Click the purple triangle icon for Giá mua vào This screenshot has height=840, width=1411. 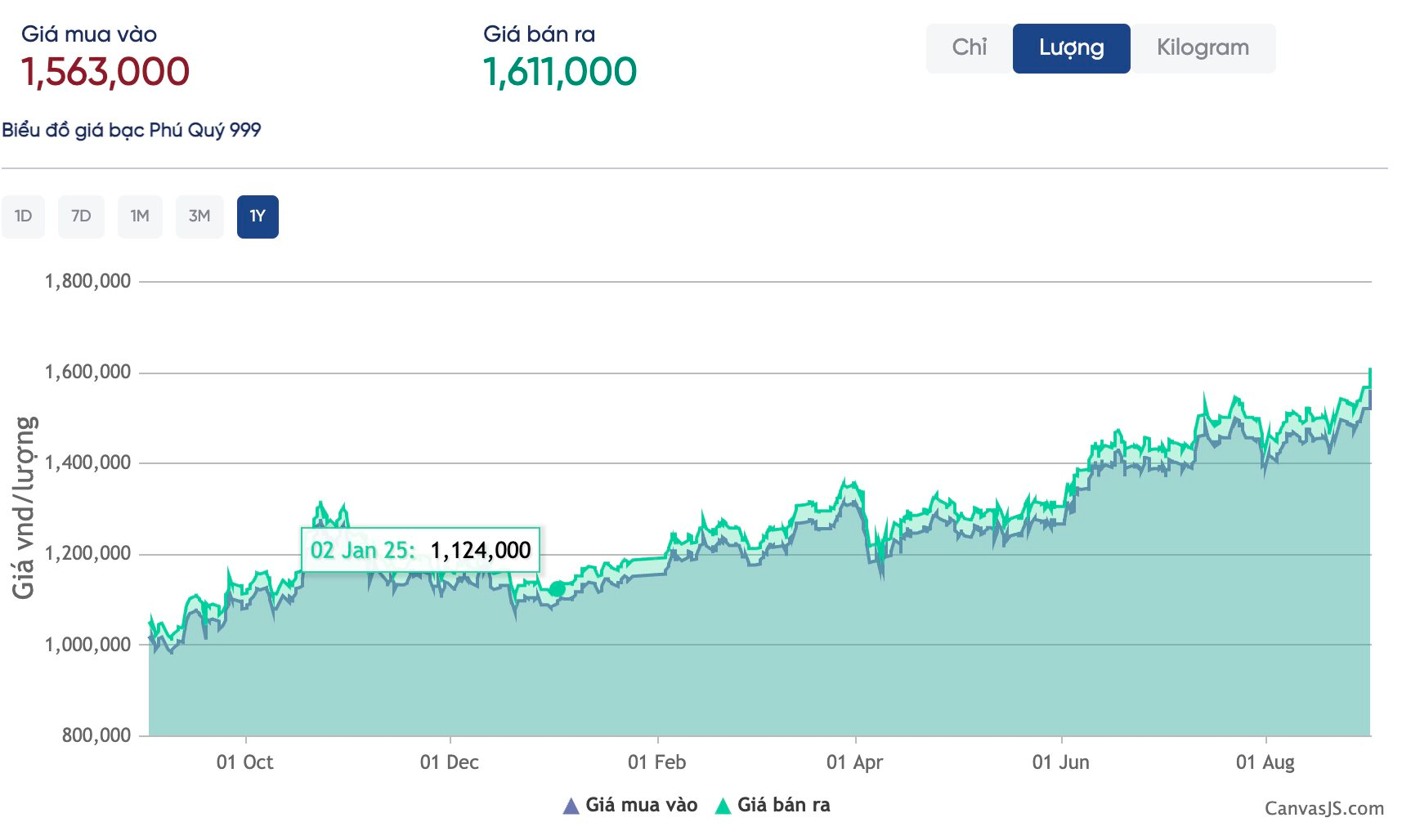click(571, 806)
